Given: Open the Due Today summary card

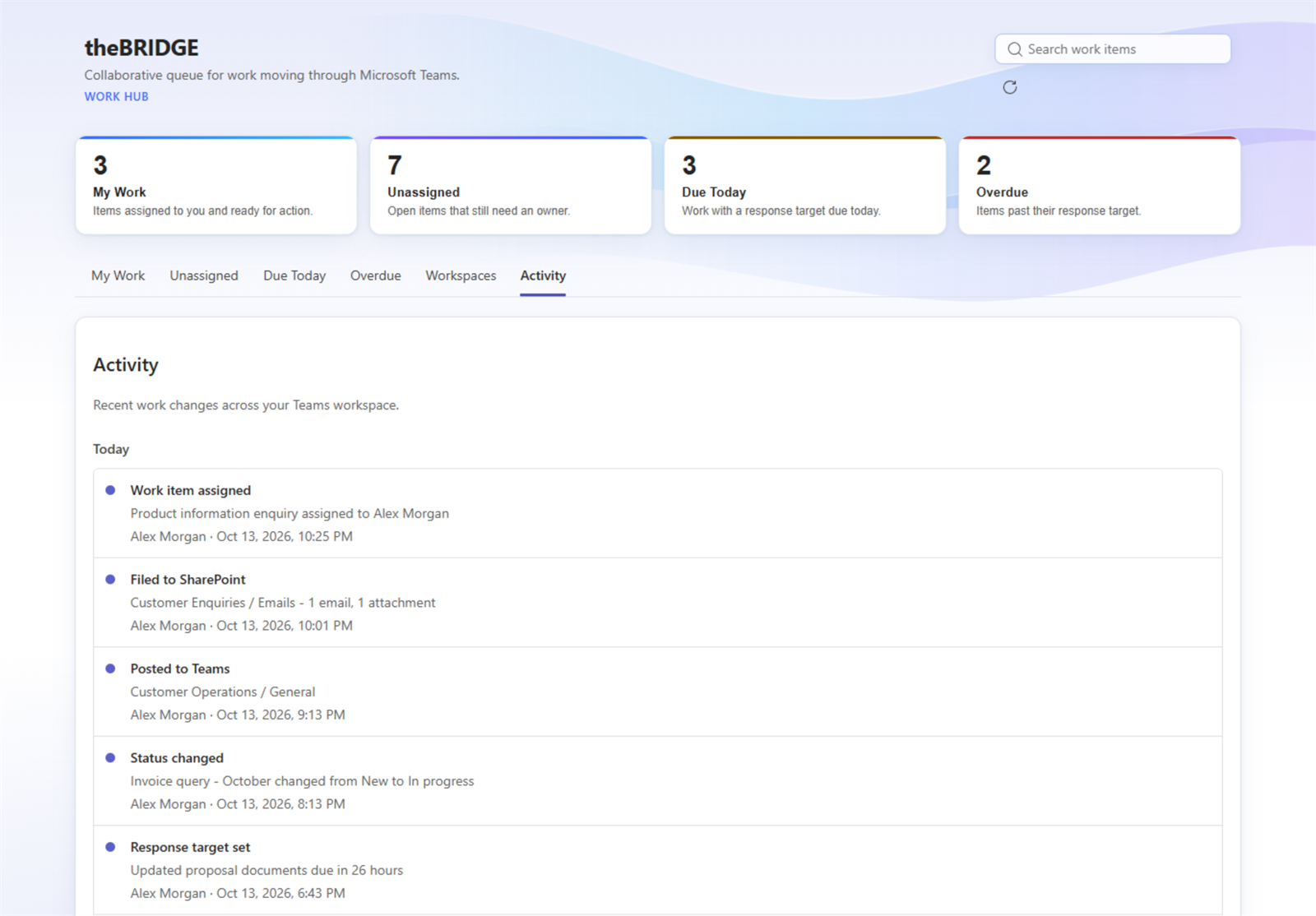Looking at the screenshot, I should 805,186.
